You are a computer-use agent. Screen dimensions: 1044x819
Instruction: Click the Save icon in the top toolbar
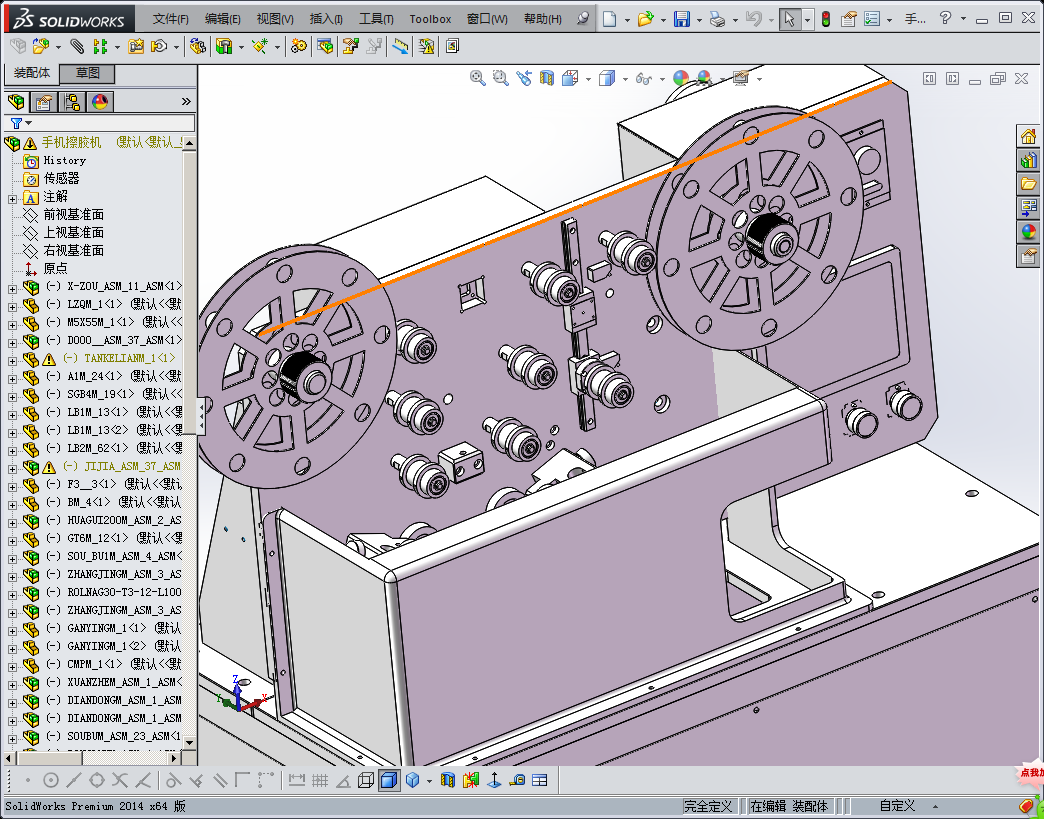[681, 19]
